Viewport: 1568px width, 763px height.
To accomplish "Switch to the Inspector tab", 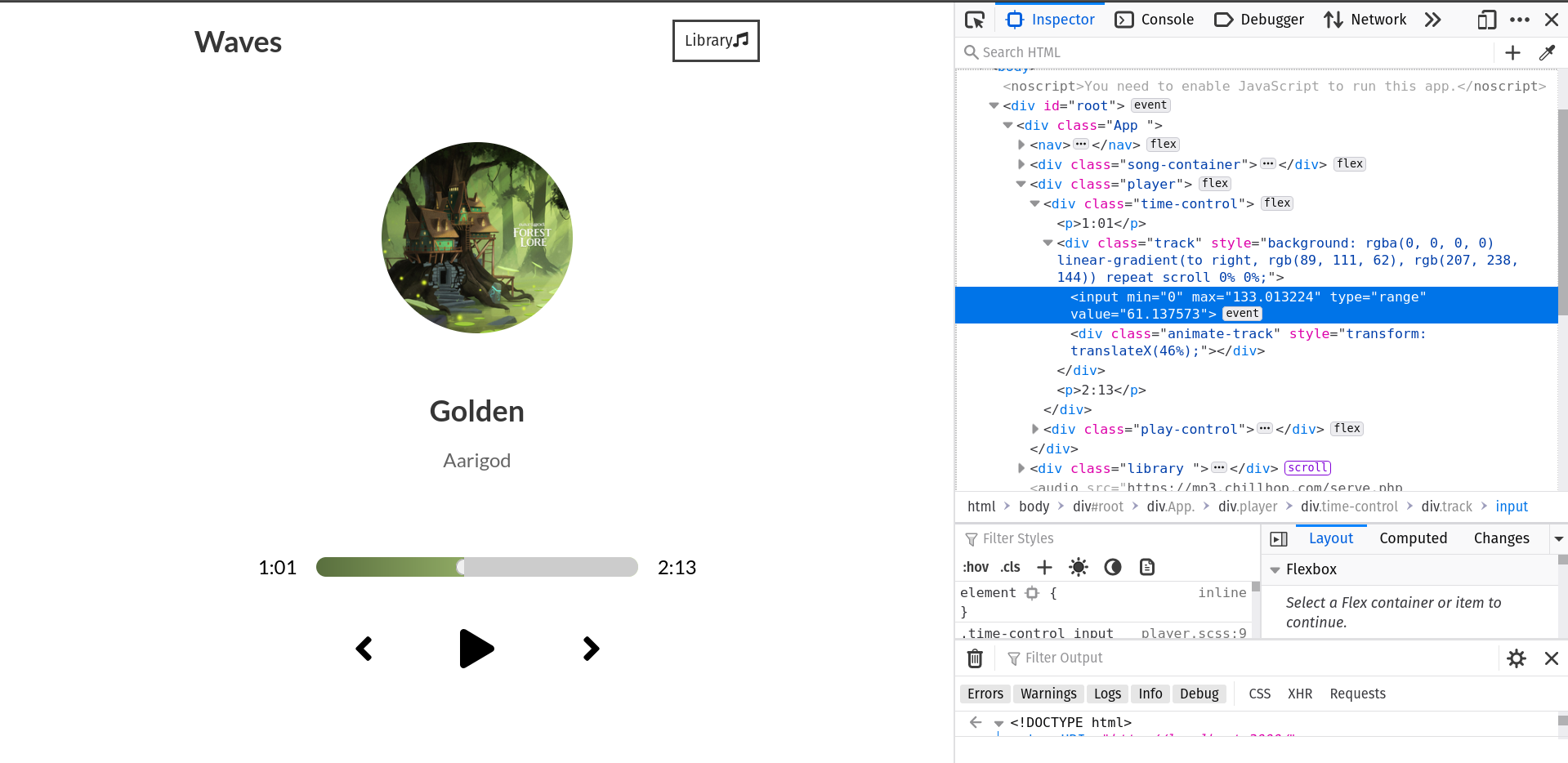I will [1050, 20].
